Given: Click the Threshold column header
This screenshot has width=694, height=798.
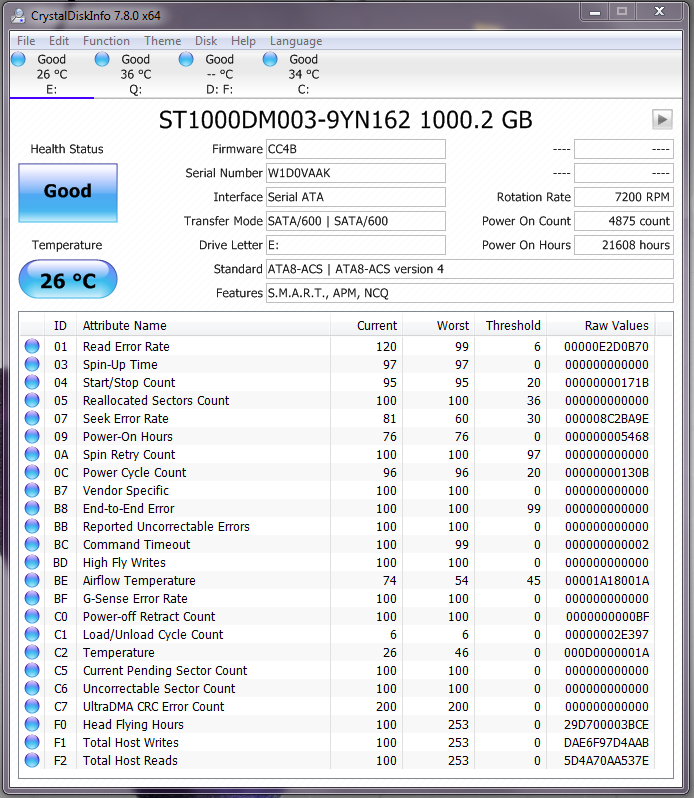Looking at the screenshot, I should tap(510, 326).
